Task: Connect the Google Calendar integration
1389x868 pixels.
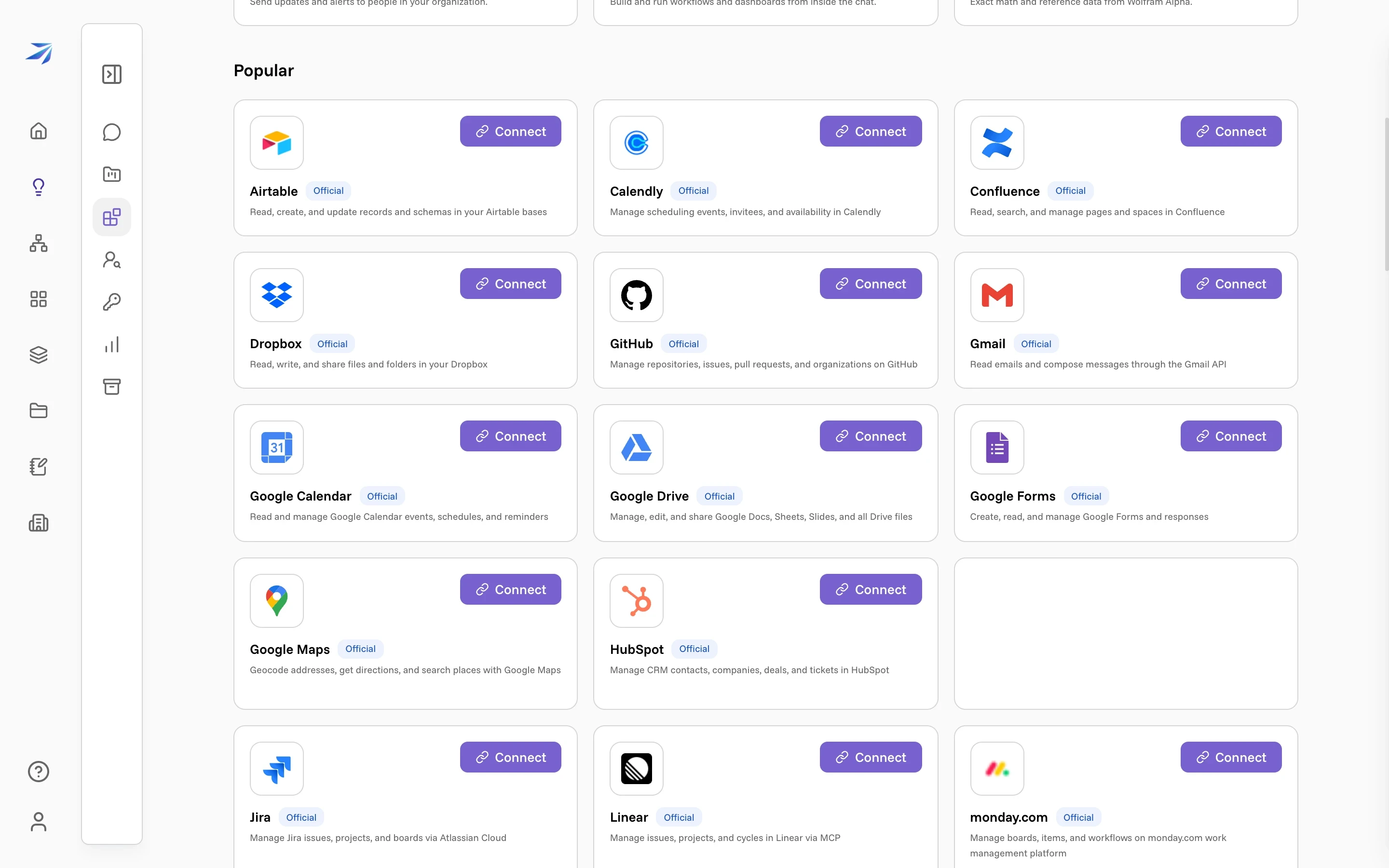Action: (510, 436)
